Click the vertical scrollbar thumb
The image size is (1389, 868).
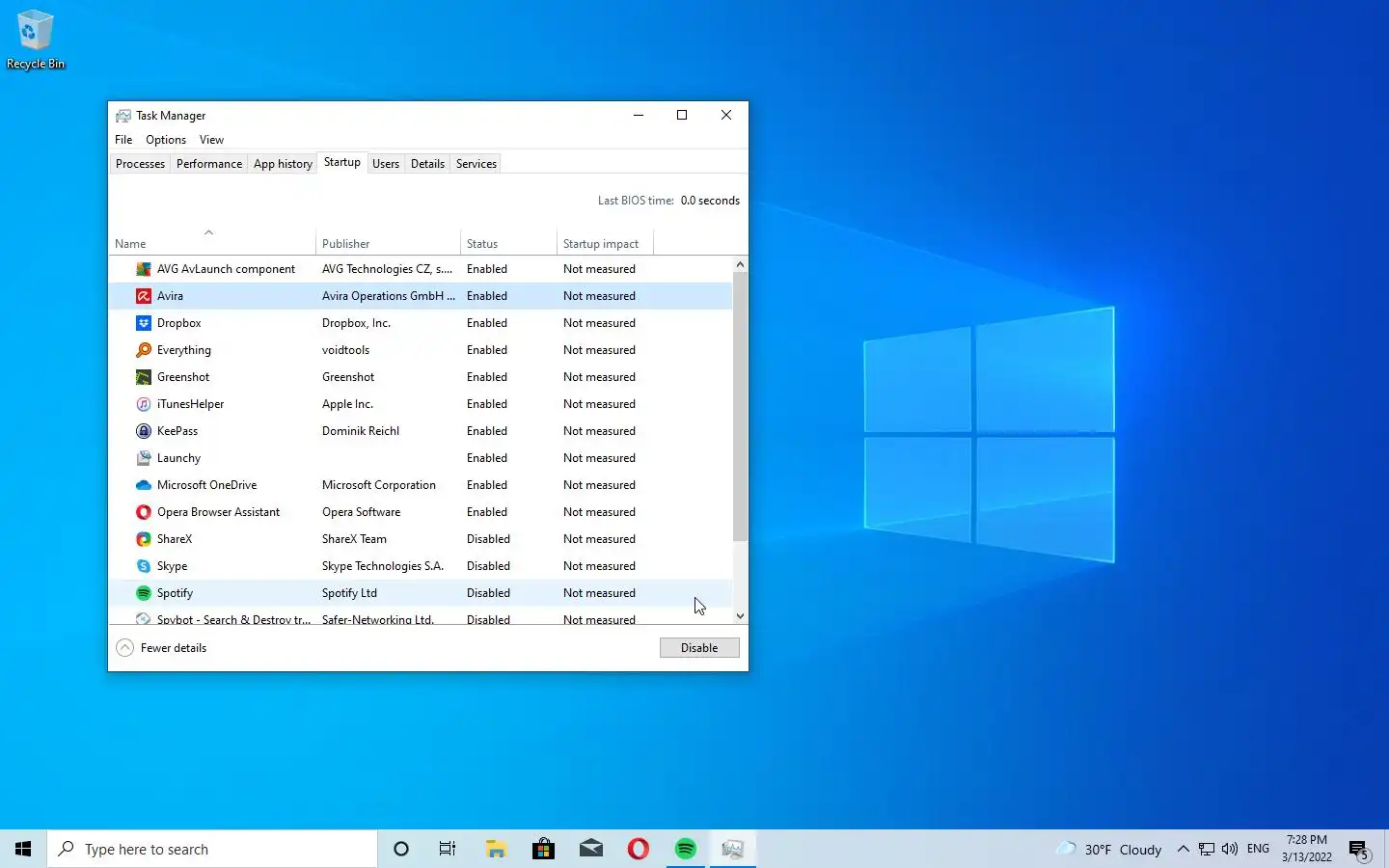[740, 406]
